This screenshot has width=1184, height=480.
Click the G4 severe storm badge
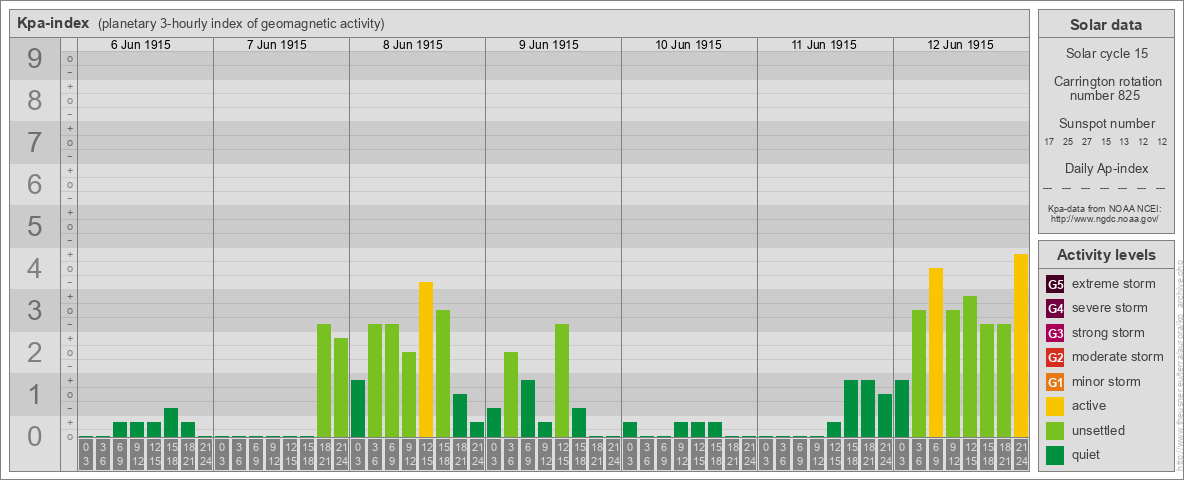1055,309
